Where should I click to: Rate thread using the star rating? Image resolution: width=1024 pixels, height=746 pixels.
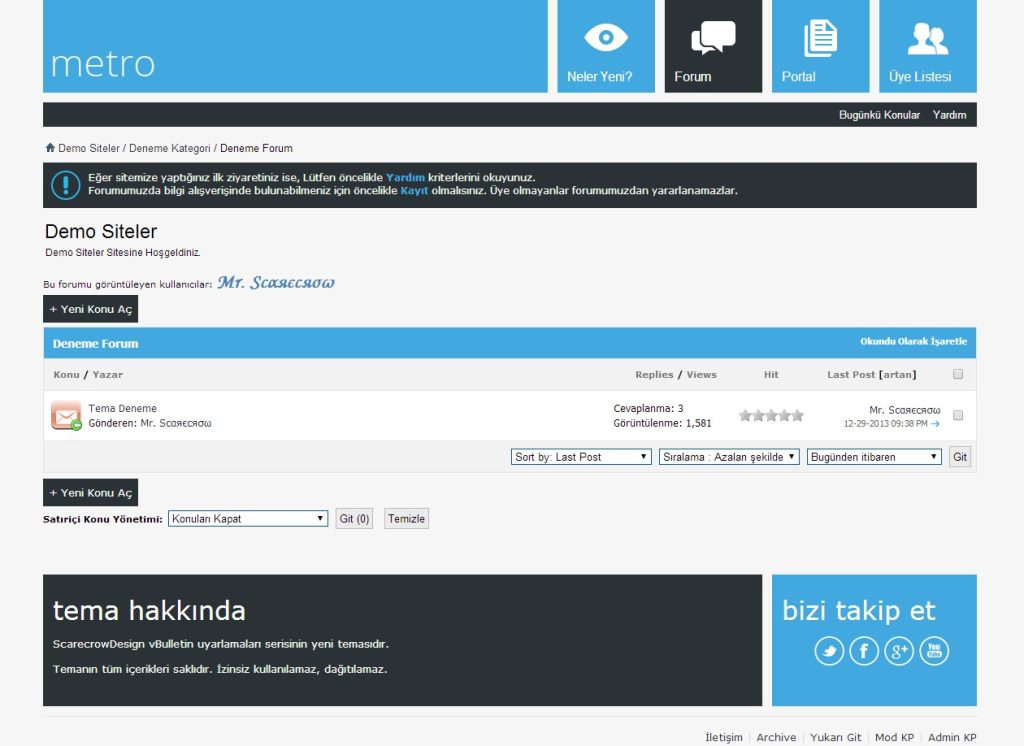(x=771, y=416)
